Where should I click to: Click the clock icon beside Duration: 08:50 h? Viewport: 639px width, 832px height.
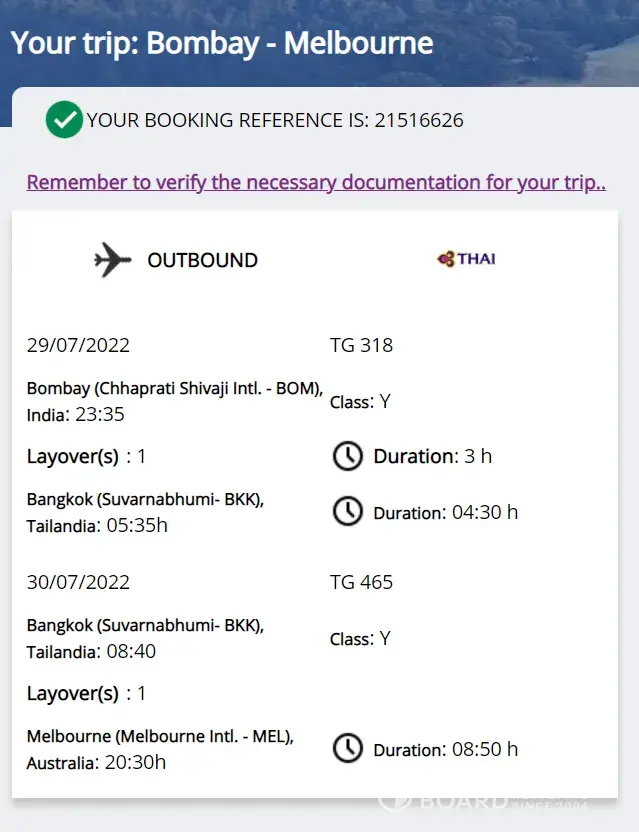click(347, 748)
